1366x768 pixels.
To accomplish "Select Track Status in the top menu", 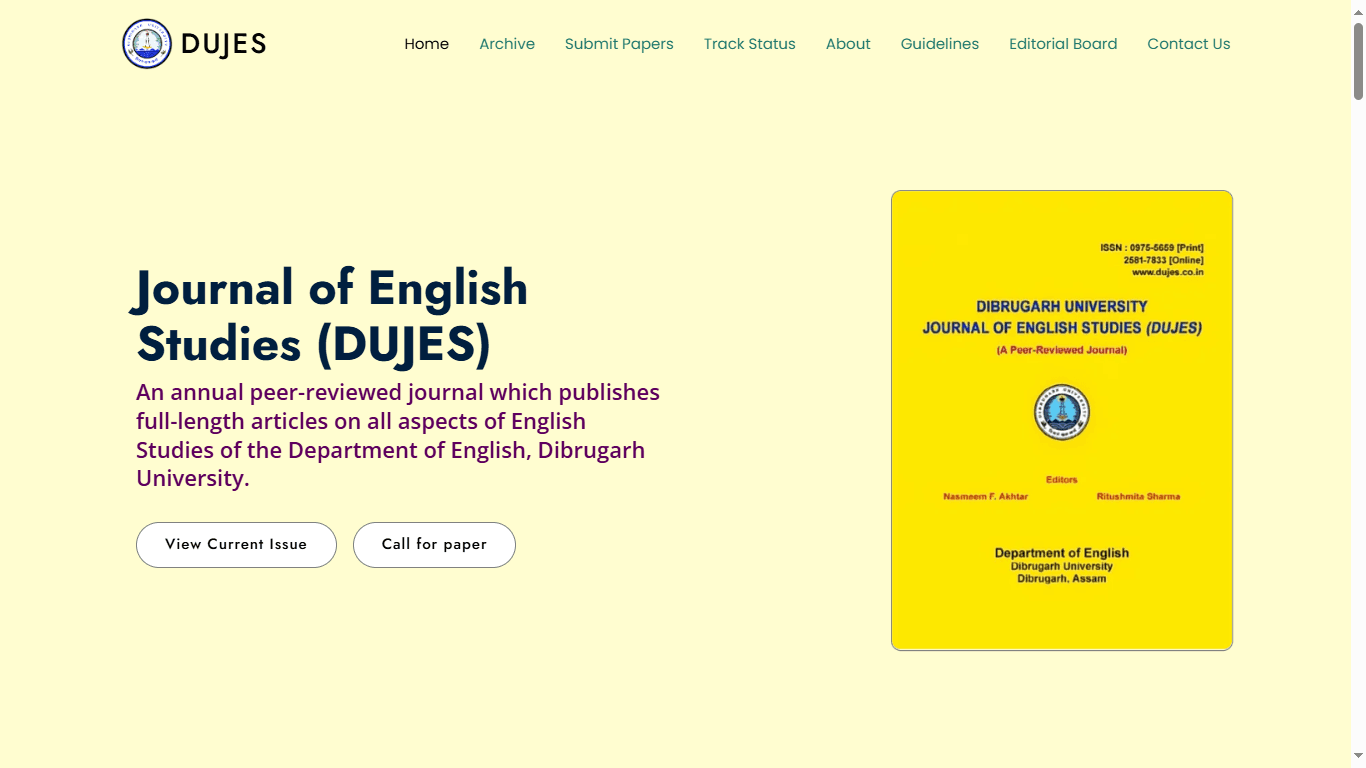I will (x=749, y=44).
